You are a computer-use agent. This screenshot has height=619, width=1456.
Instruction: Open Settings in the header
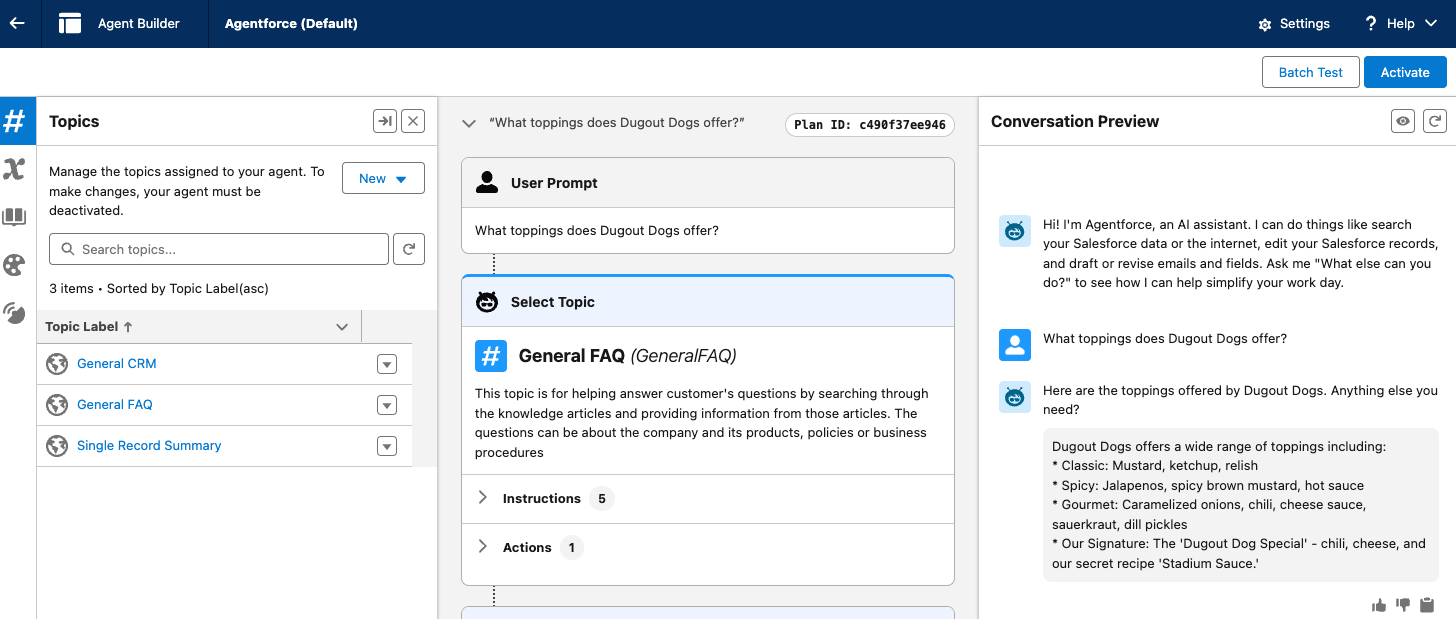pos(1293,23)
